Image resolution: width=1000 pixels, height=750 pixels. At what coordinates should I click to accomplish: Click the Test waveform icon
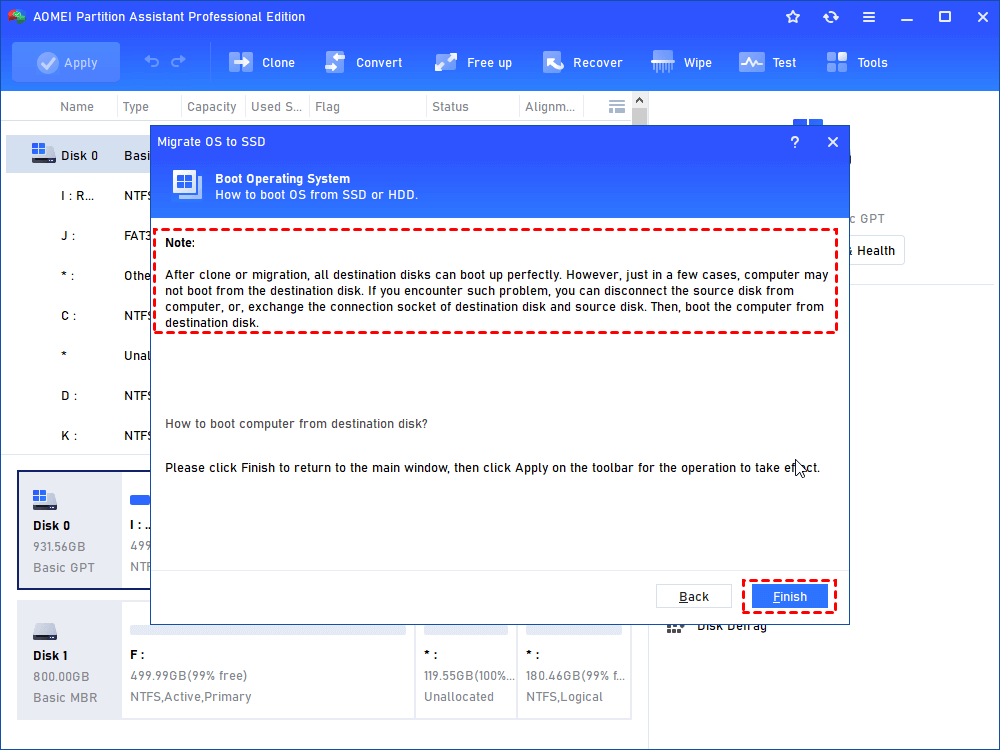751,62
